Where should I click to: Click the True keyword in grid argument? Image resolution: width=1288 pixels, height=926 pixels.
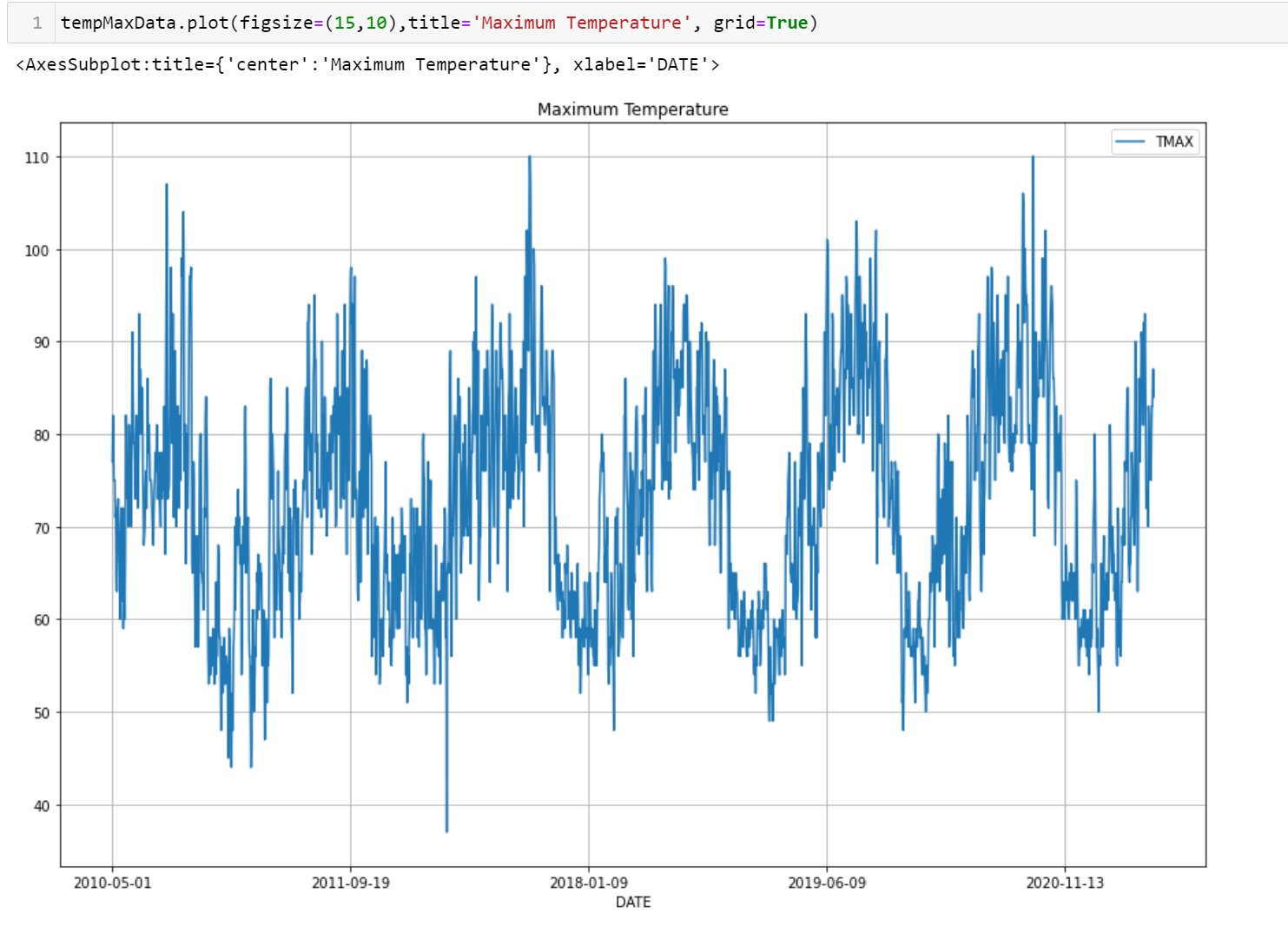(787, 23)
